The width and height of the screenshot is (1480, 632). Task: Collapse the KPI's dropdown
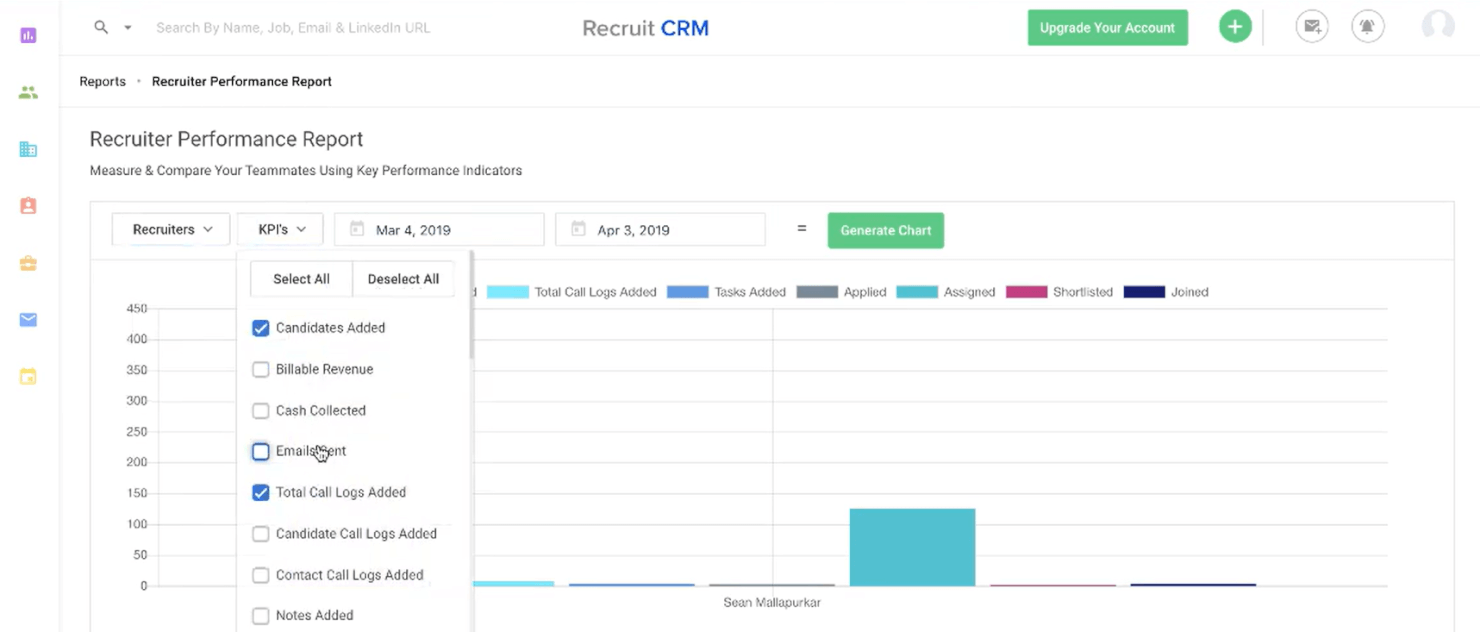coord(280,229)
